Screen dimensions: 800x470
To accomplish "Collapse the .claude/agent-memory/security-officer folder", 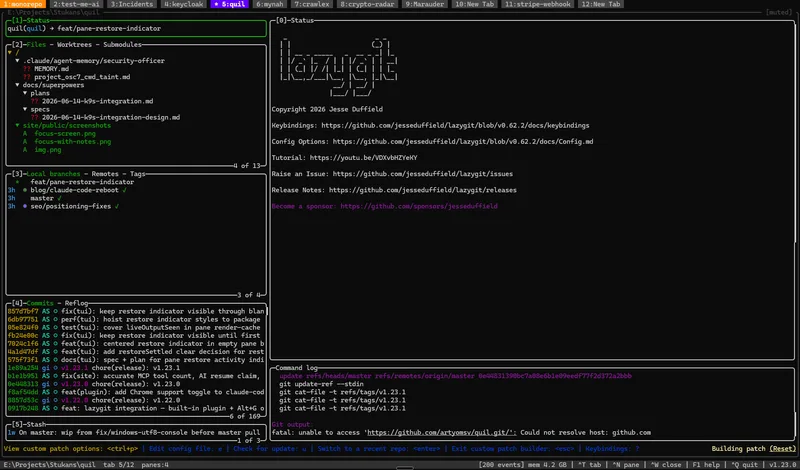I will click(17, 61).
